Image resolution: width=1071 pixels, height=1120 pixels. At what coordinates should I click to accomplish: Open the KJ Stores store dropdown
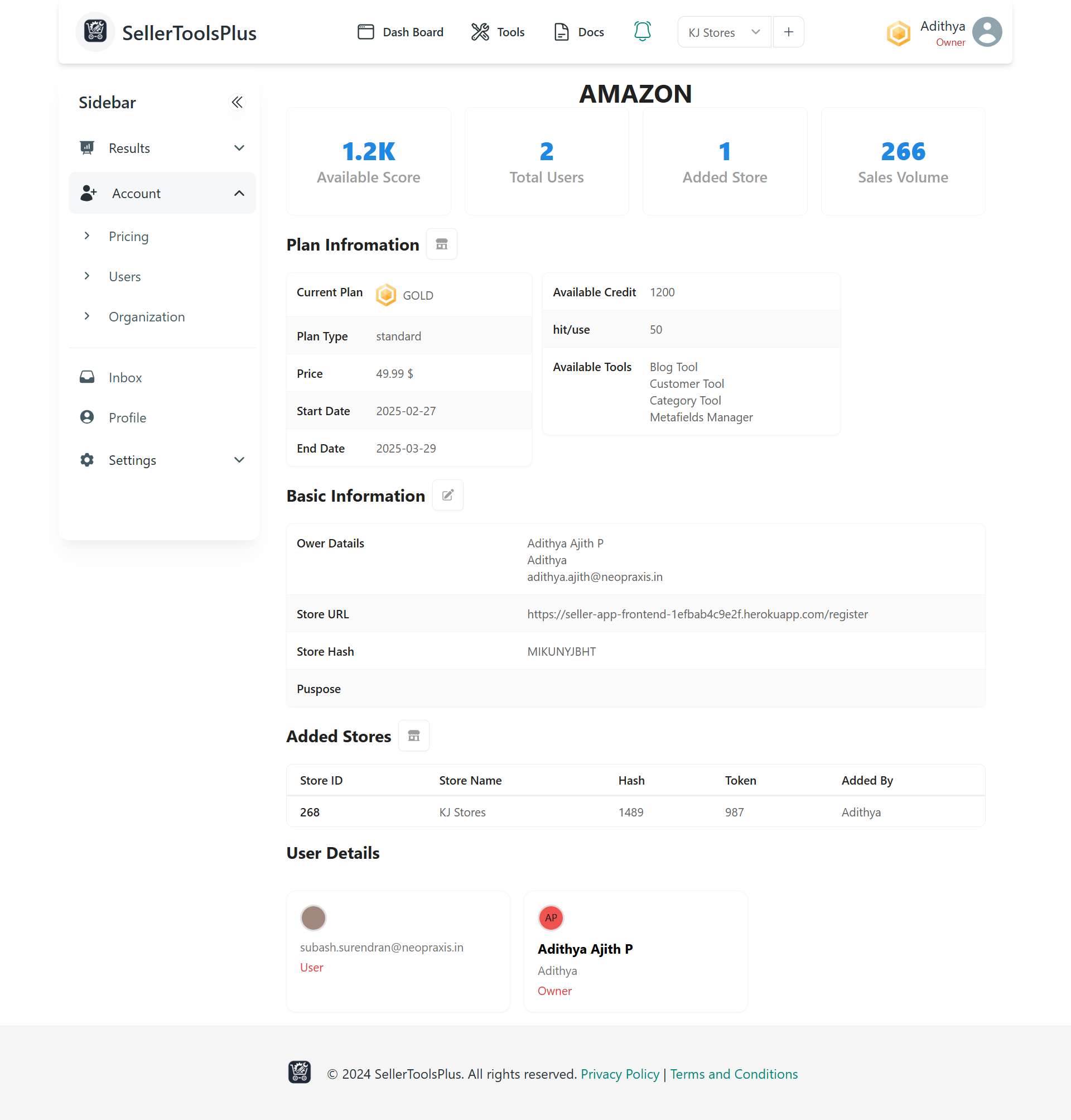coord(724,32)
